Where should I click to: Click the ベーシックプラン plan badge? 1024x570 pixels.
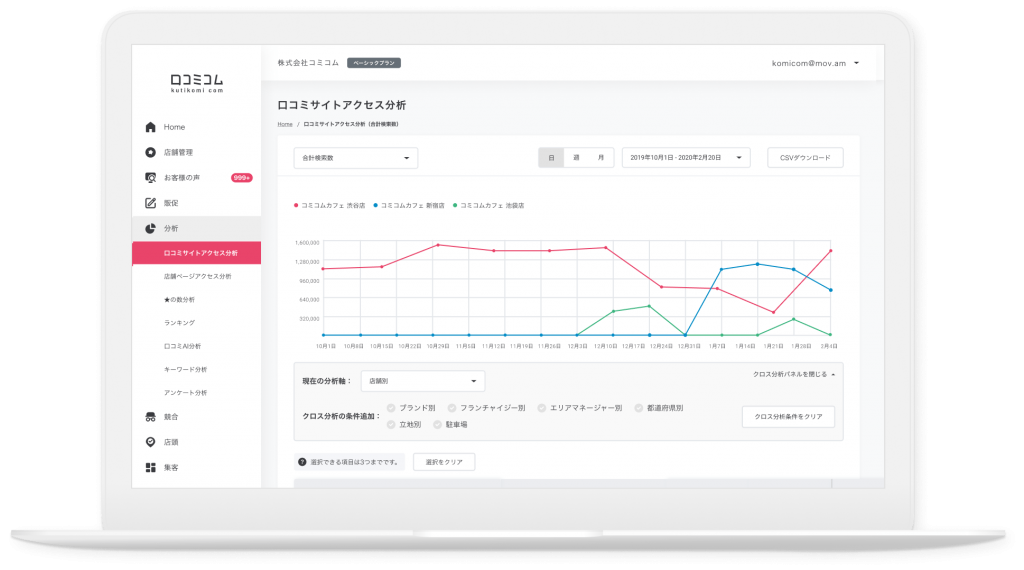click(x=374, y=63)
